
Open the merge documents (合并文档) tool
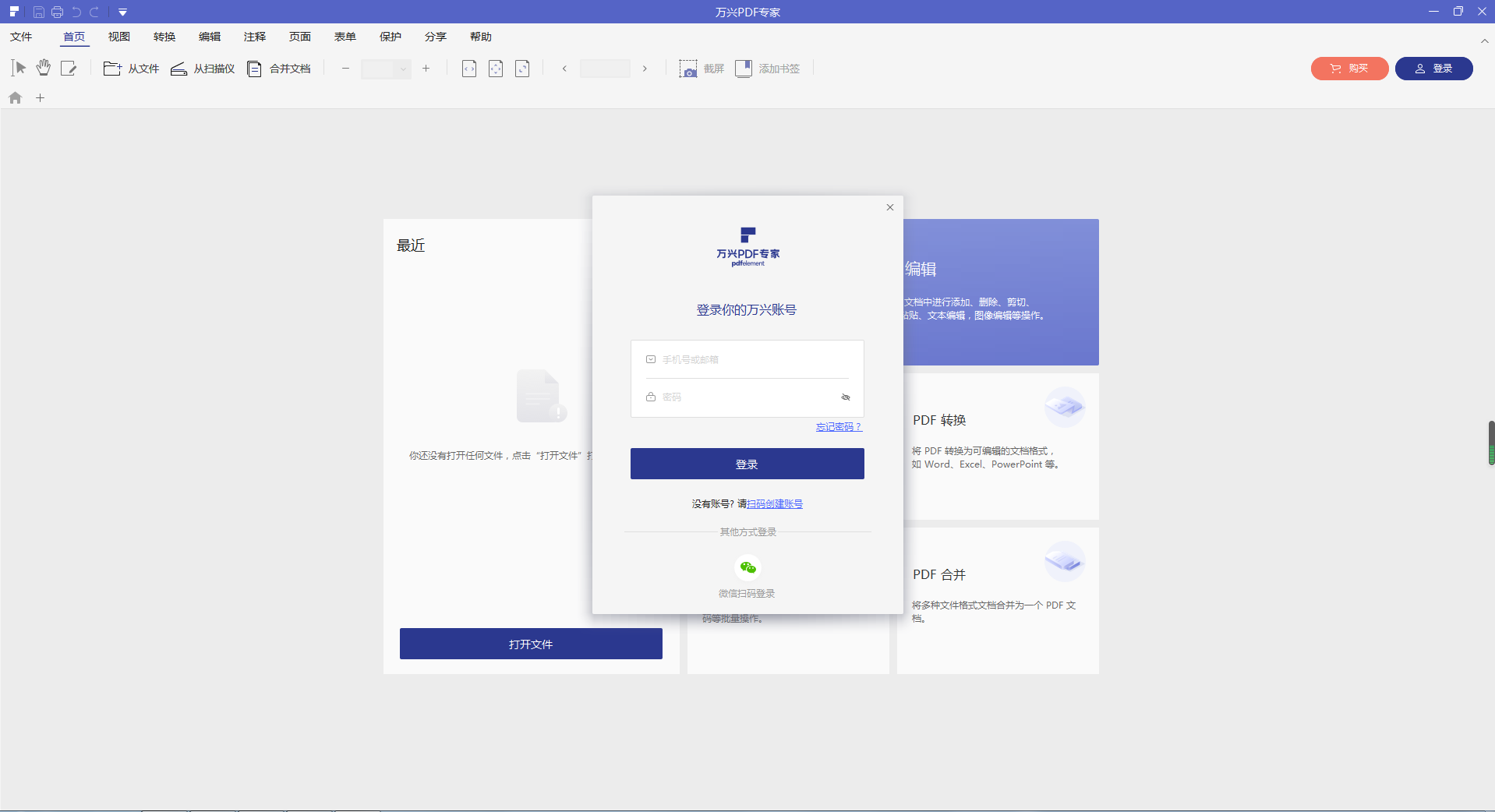coord(279,69)
